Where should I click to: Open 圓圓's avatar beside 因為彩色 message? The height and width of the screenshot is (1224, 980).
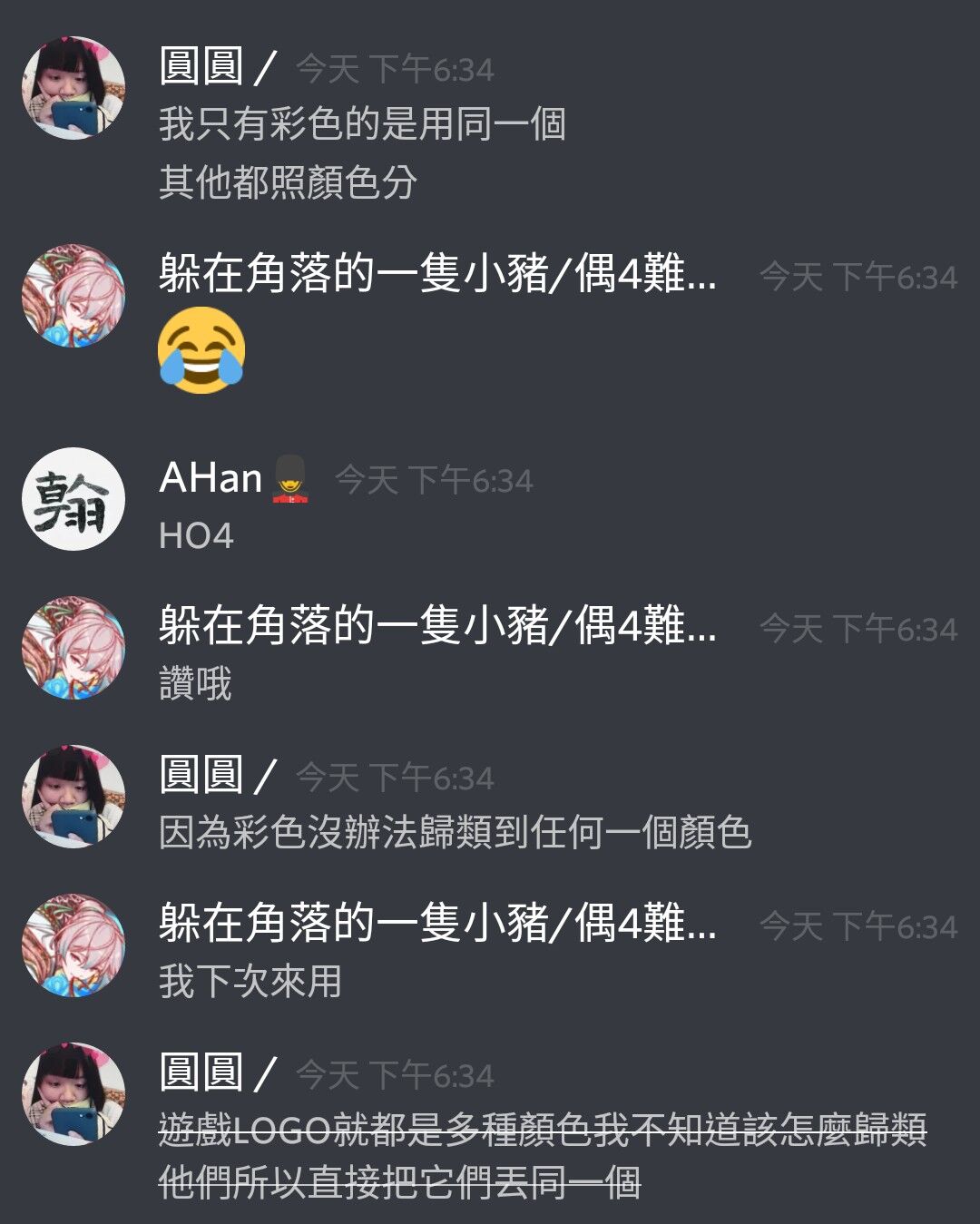73,797
